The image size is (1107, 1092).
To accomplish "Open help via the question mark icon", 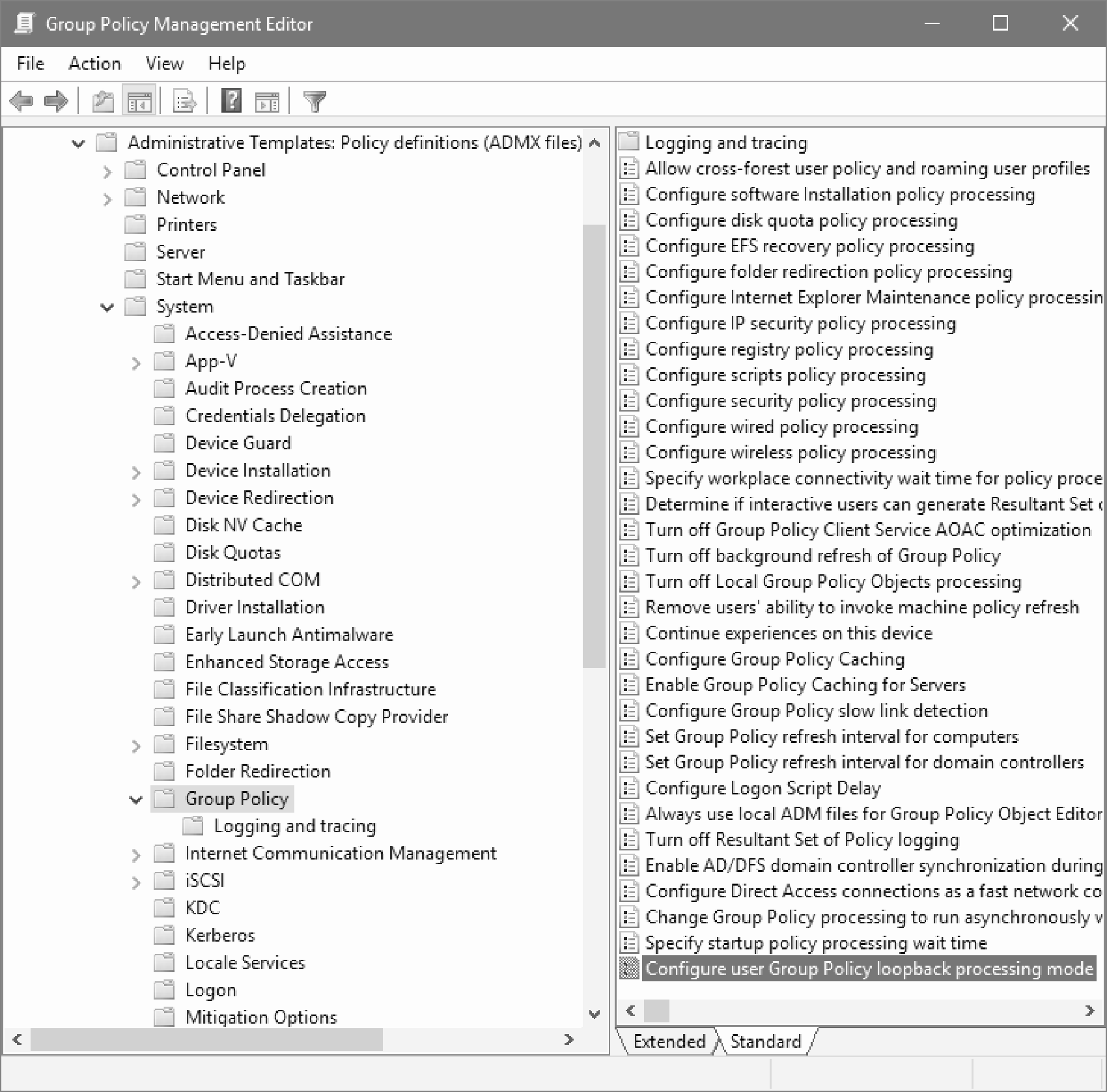I will tap(231, 101).
